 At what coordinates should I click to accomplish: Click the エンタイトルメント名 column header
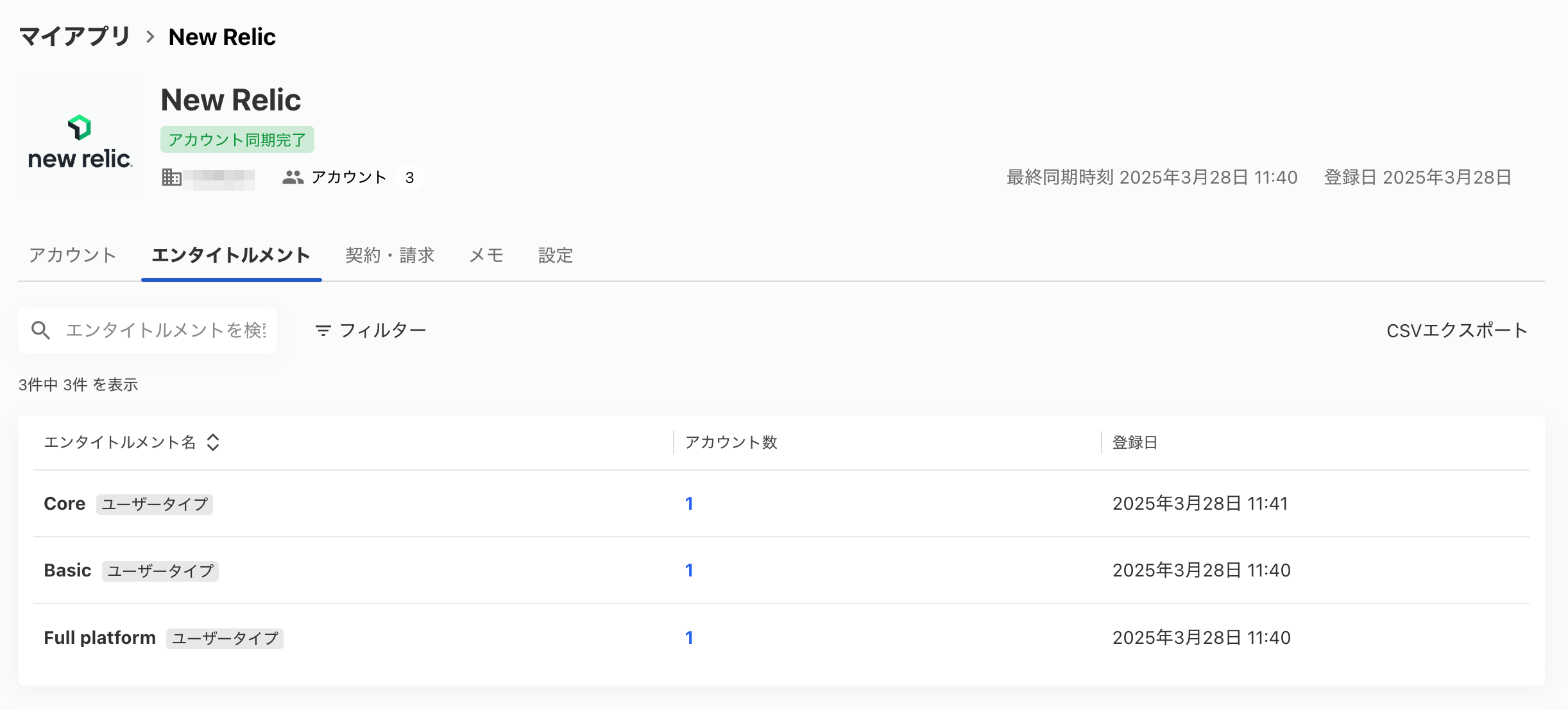pyautogui.click(x=119, y=442)
